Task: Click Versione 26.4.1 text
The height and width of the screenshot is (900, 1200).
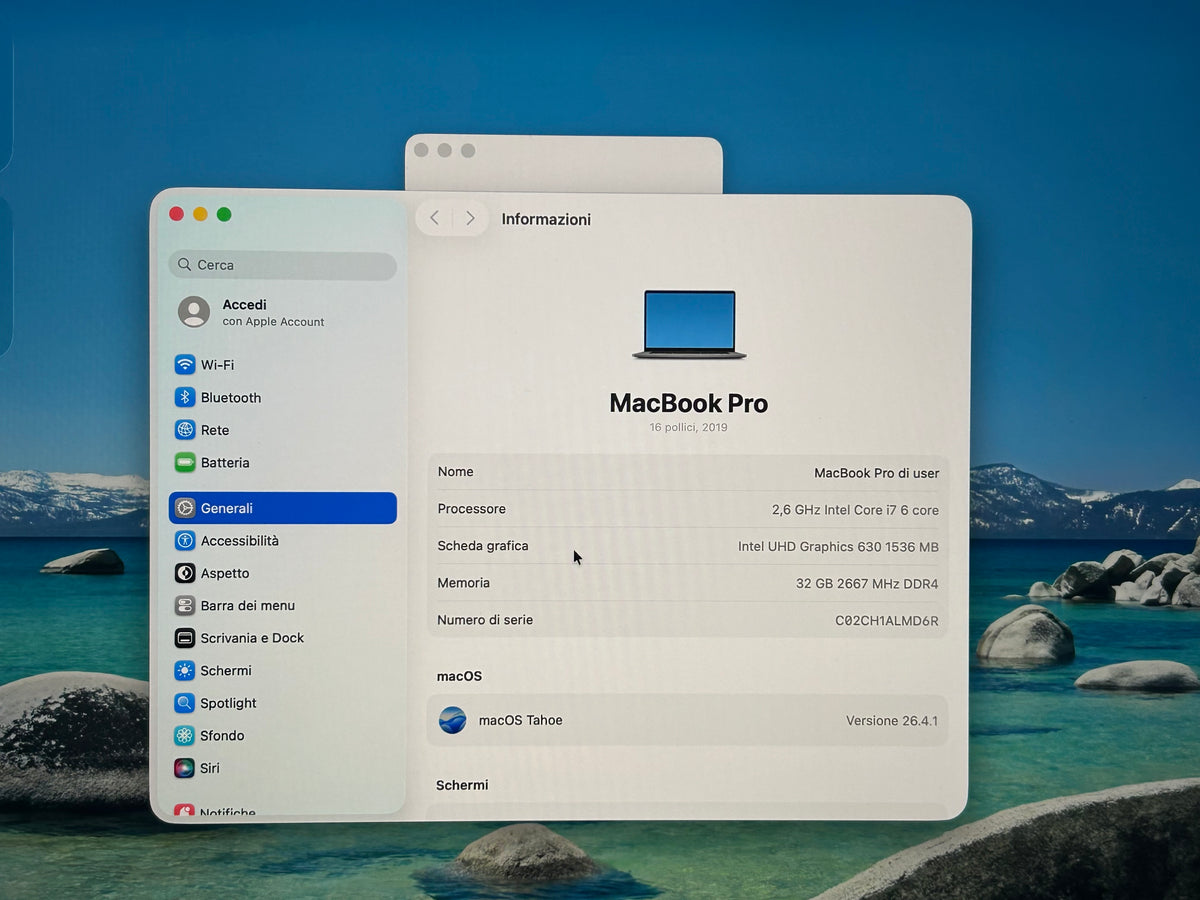Action: tap(892, 720)
